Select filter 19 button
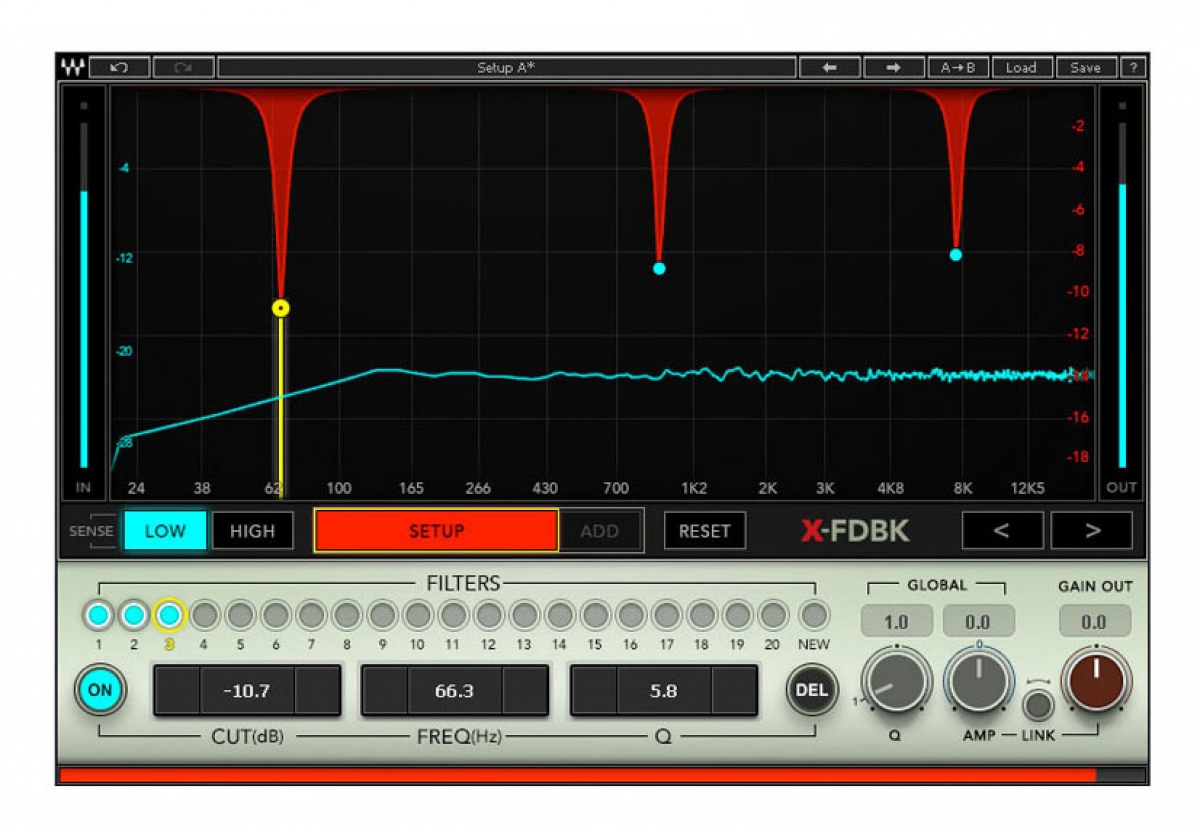 click(x=737, y=615)
